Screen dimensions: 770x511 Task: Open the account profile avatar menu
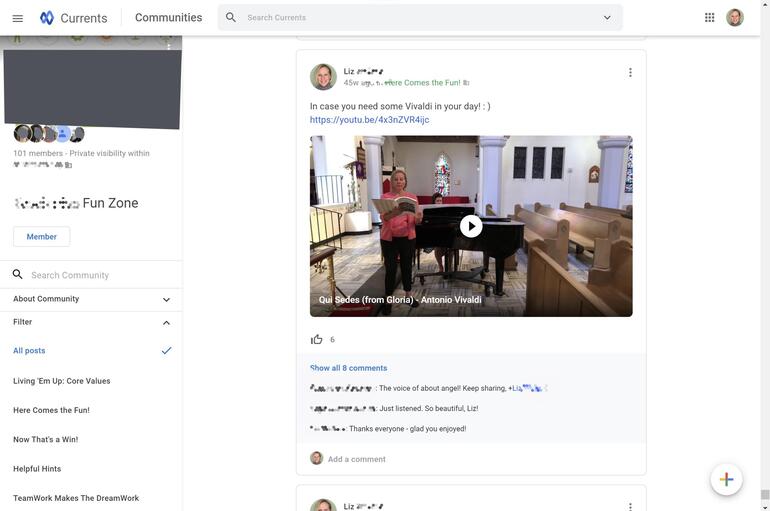[x=735, y=18]
